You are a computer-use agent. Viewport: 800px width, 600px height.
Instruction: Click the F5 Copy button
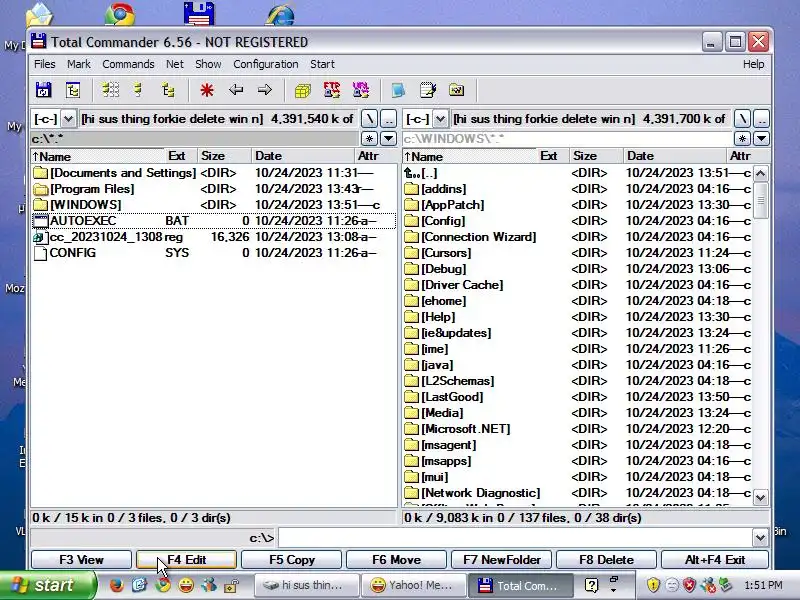[x=291, y=560]
